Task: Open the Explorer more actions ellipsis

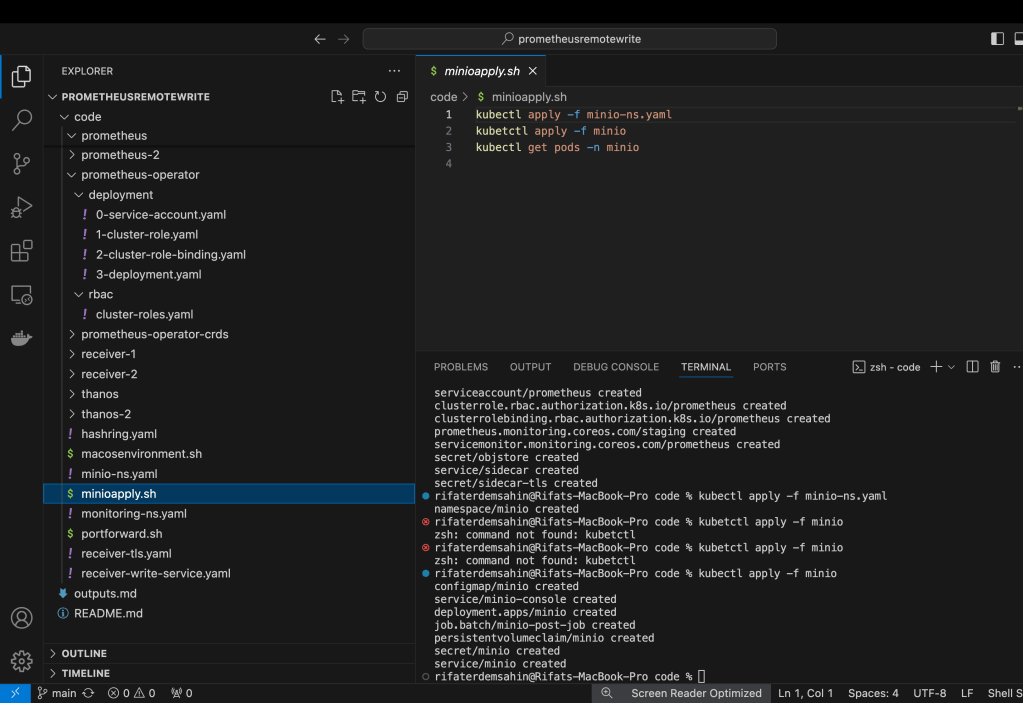Action: (394, 71)
